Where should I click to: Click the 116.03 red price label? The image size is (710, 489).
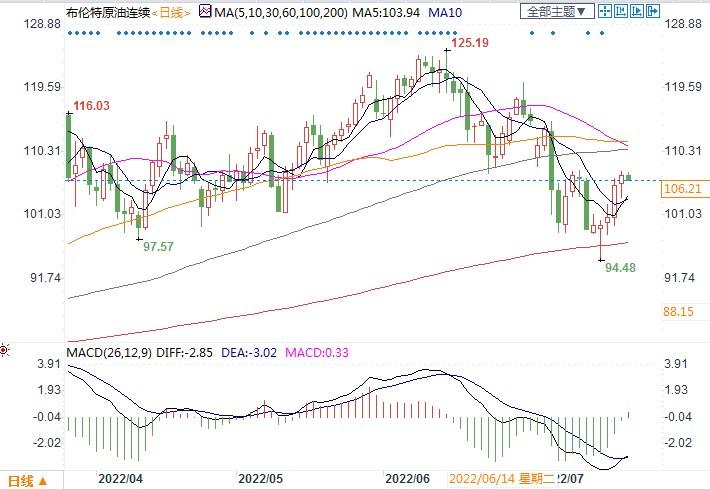coord(90,105)
